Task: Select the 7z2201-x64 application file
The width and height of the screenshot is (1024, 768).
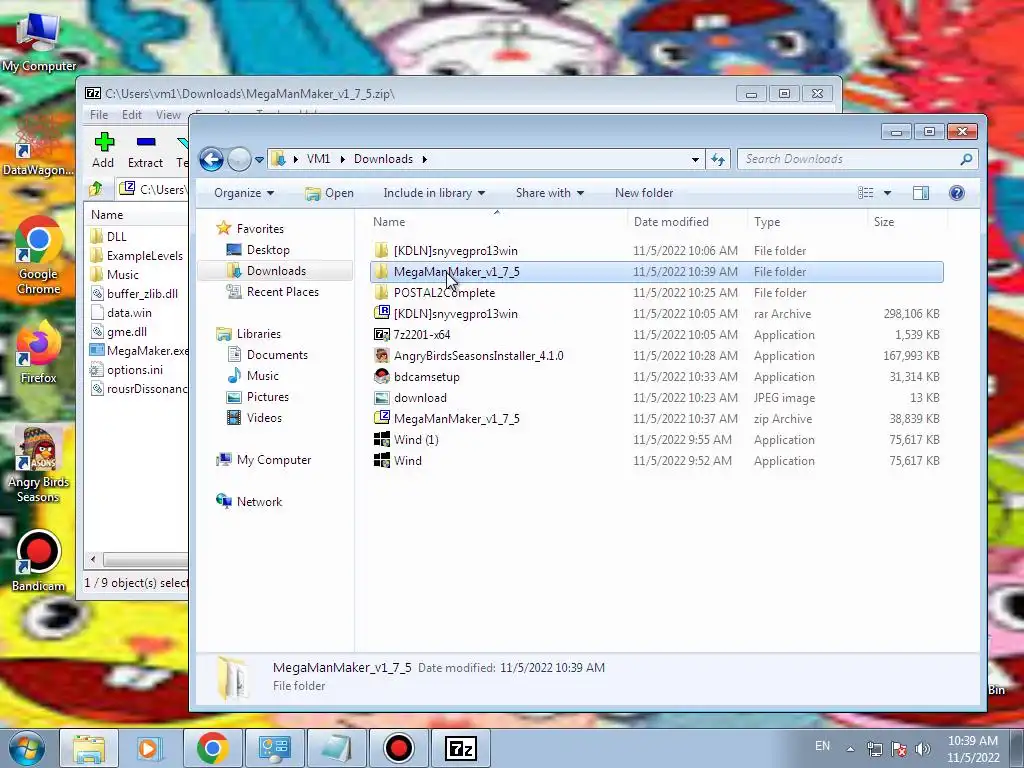Action: [656, 334]
